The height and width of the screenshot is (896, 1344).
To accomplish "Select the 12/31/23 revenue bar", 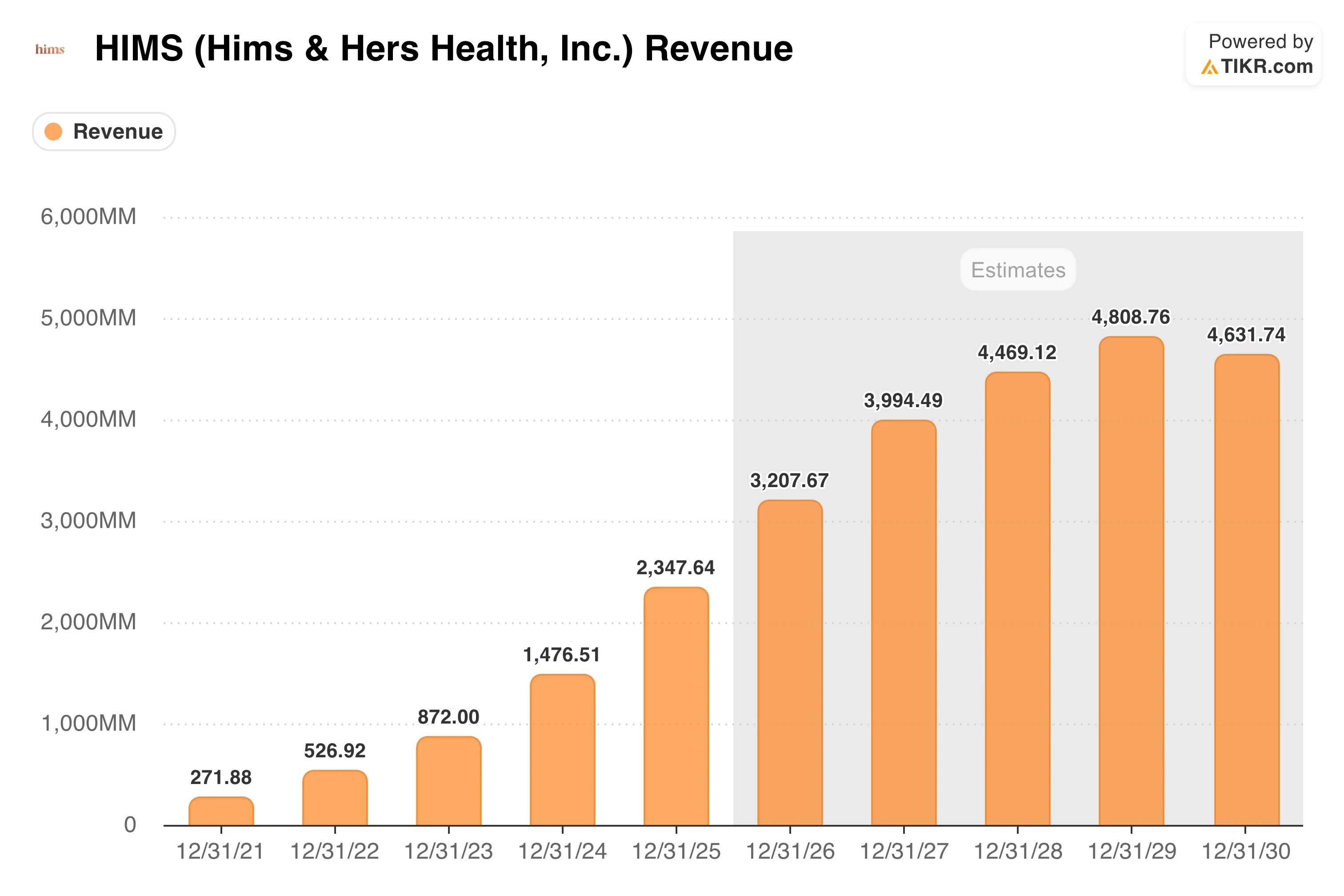I will click(448, 780).
